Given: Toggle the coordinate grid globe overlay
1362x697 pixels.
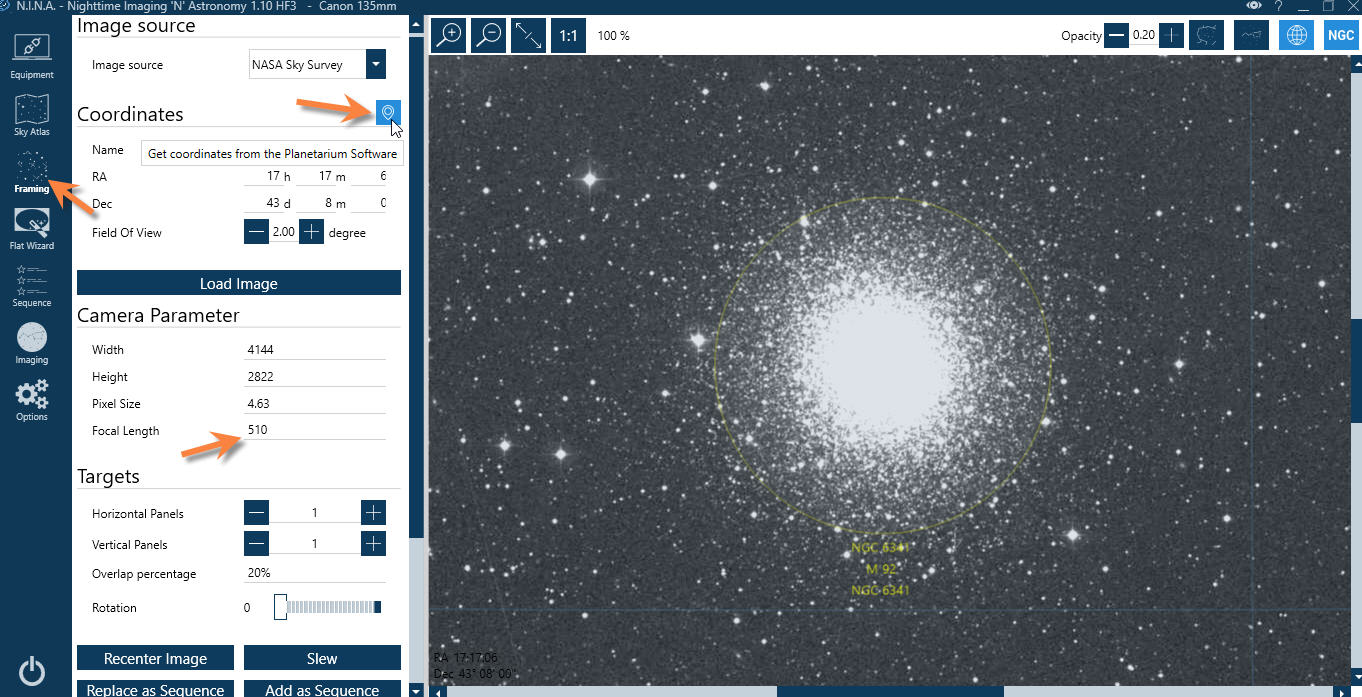Looking at the screenshot, I should (1296, 36).
